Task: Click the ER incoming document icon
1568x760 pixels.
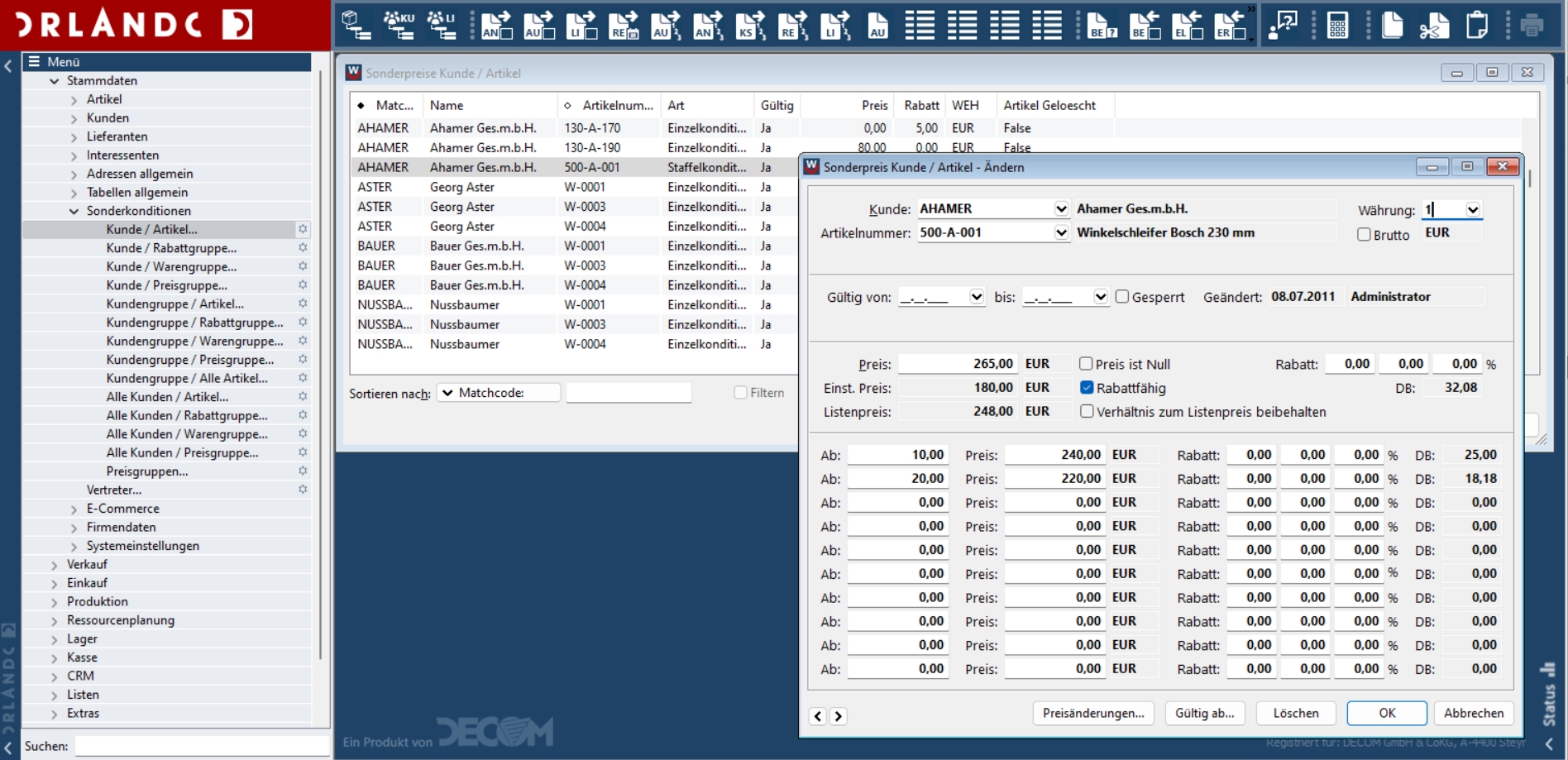Action: [1230, 25]
